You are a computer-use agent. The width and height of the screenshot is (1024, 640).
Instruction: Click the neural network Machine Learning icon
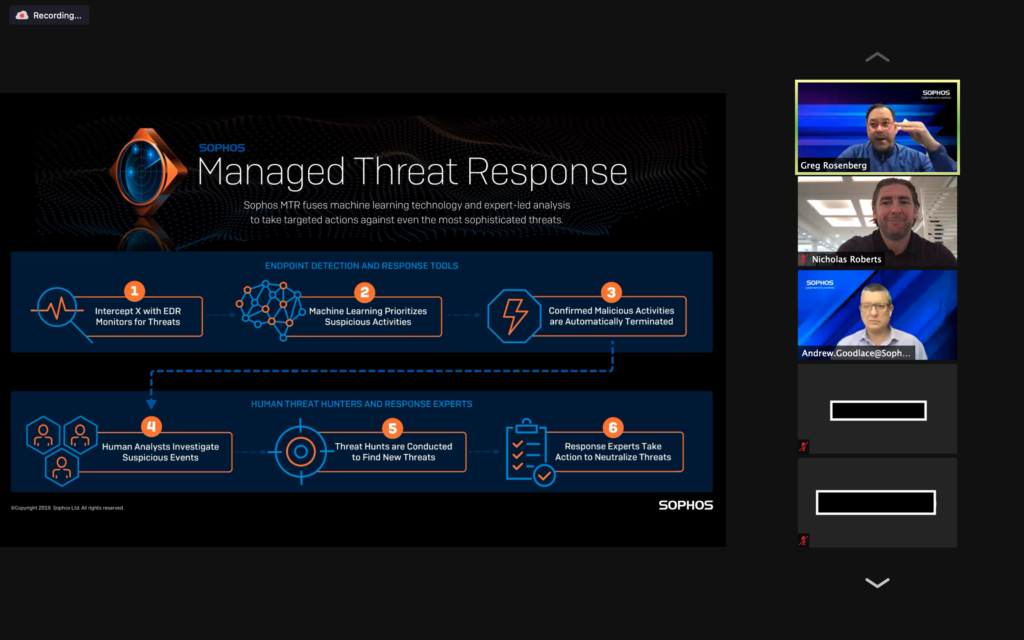tap(270, 310)
